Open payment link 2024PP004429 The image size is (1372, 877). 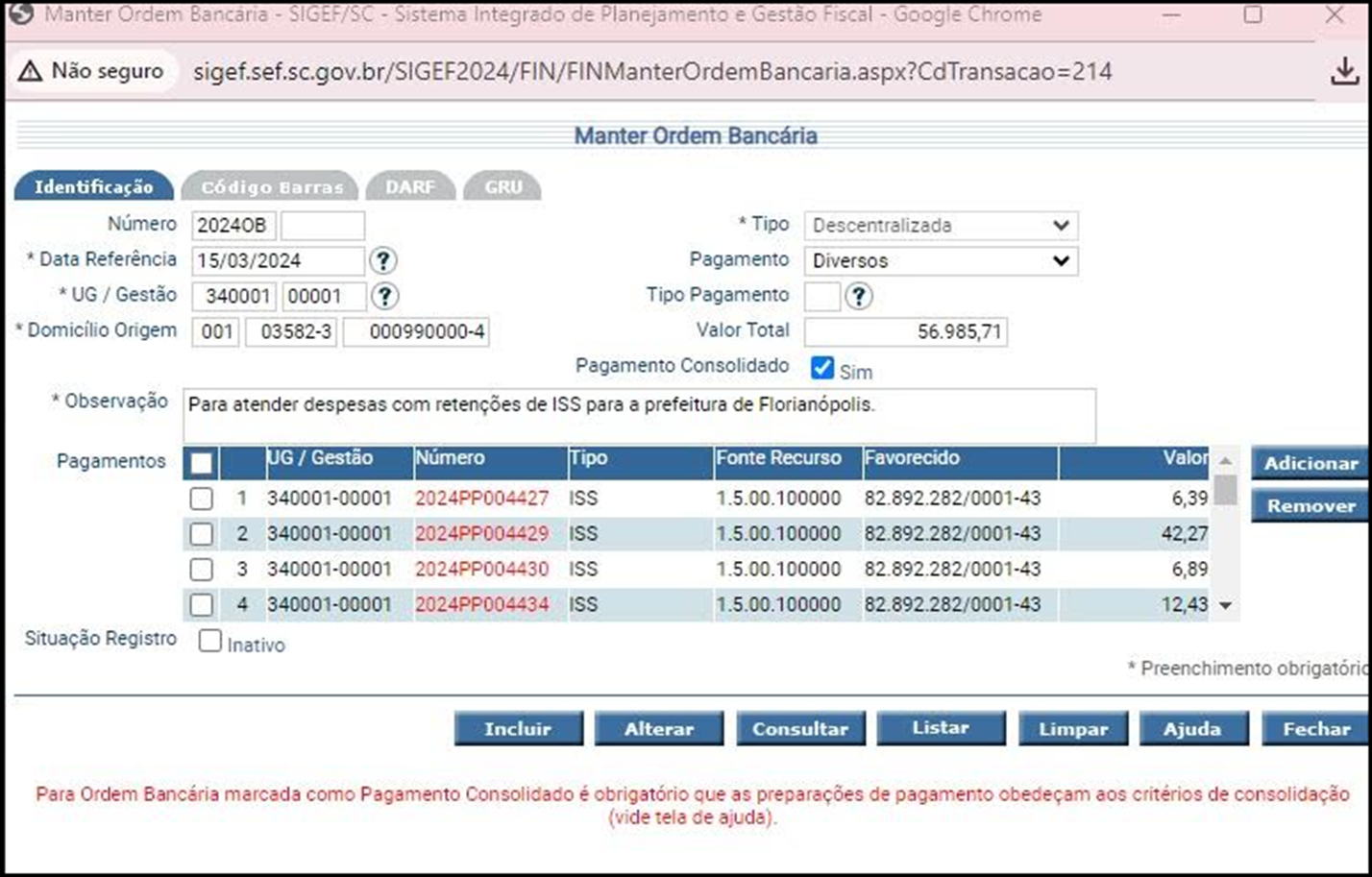481,533
